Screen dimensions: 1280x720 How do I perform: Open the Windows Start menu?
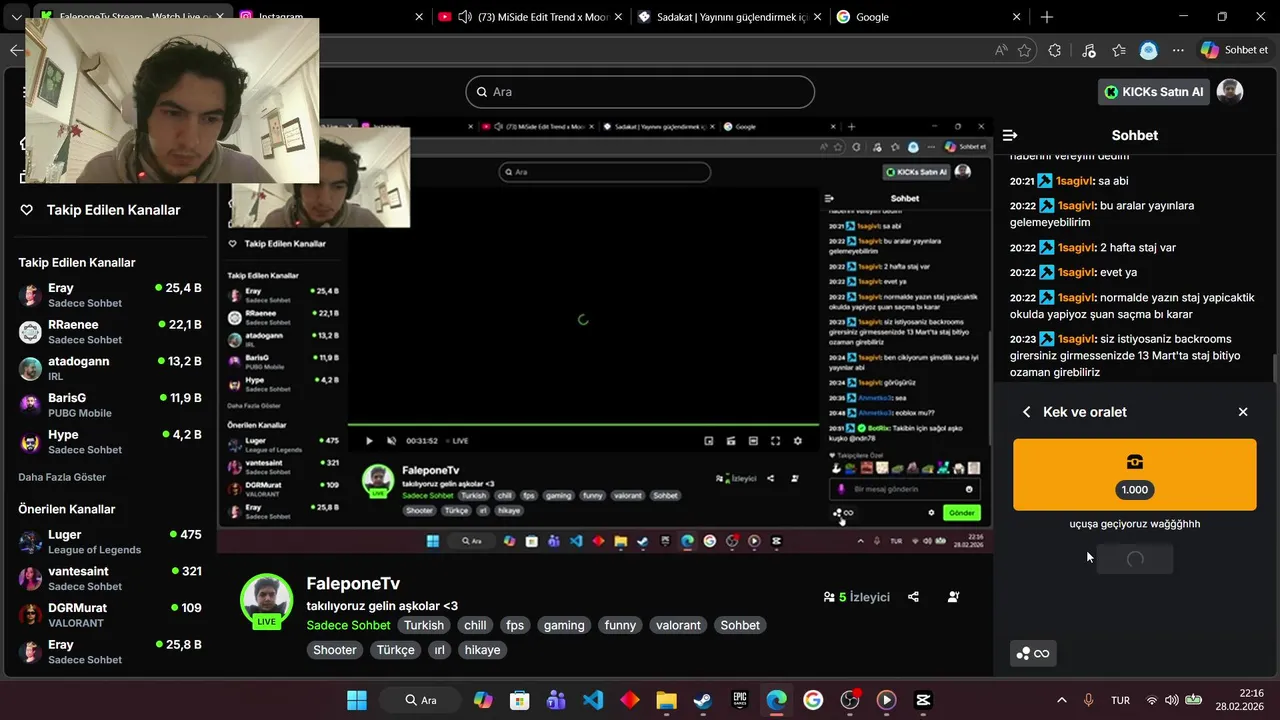(357, 700)
